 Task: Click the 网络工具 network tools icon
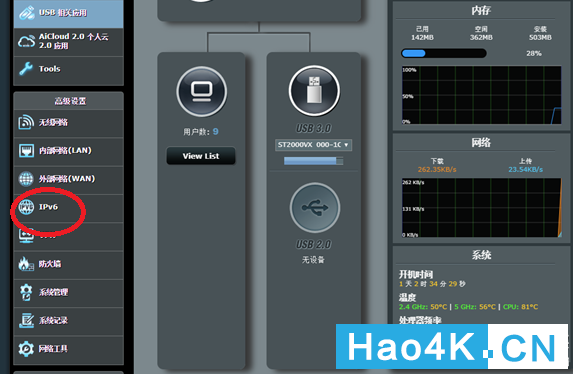(x=26, y=349)
